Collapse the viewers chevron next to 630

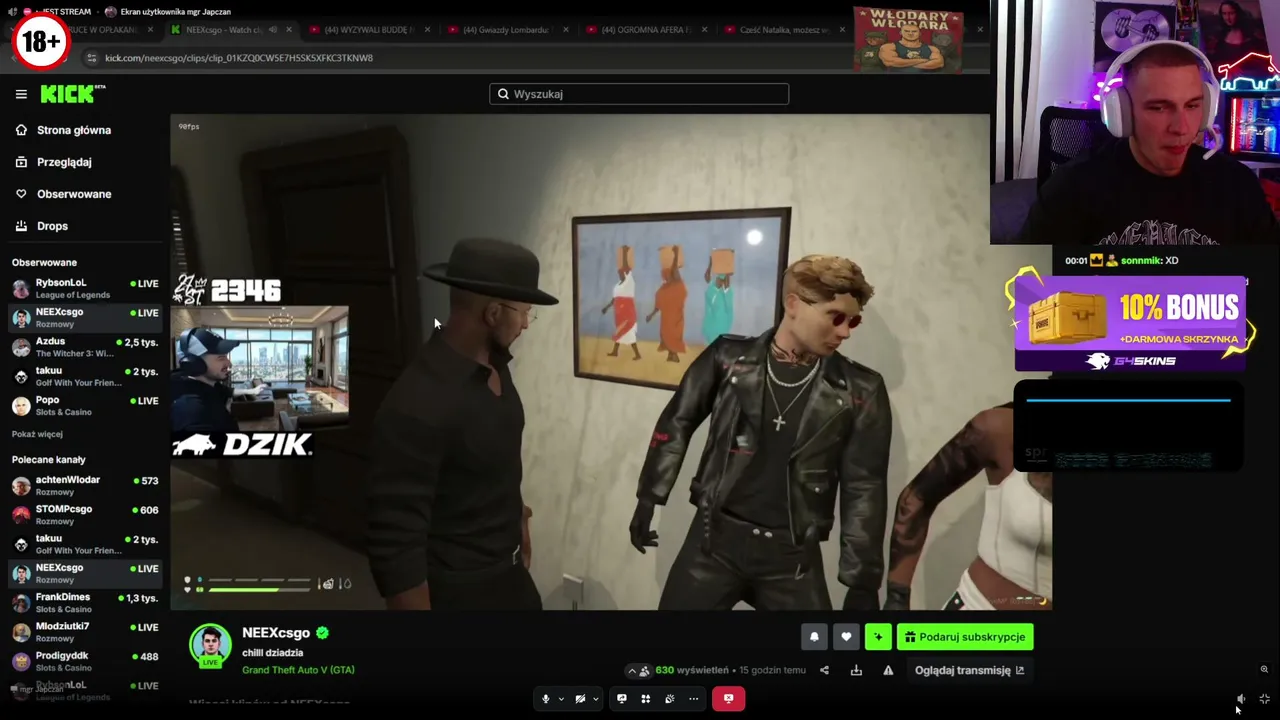[x=631, y=671]
